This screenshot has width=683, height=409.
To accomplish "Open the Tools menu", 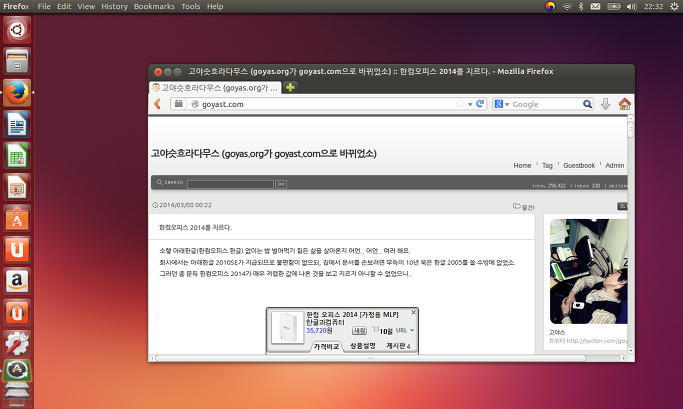I will (x=191, y=6).
